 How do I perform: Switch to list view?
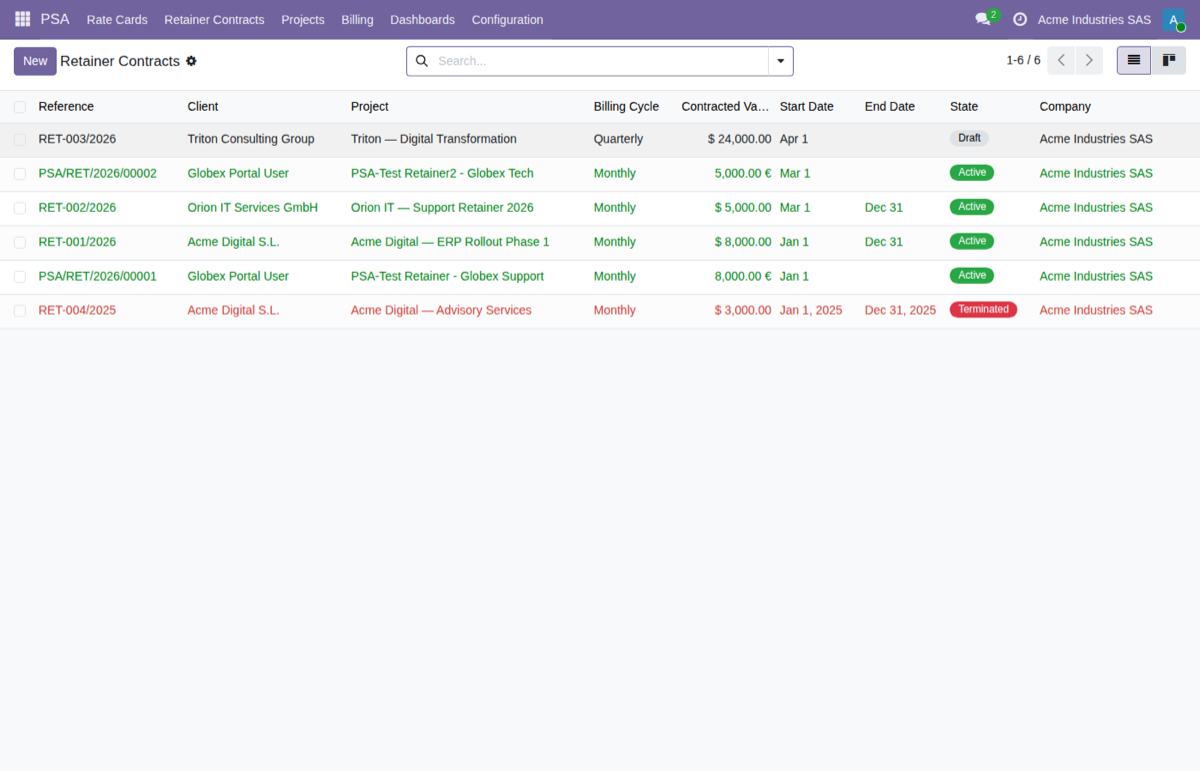pyautogui.click(x=1134, y=60)
